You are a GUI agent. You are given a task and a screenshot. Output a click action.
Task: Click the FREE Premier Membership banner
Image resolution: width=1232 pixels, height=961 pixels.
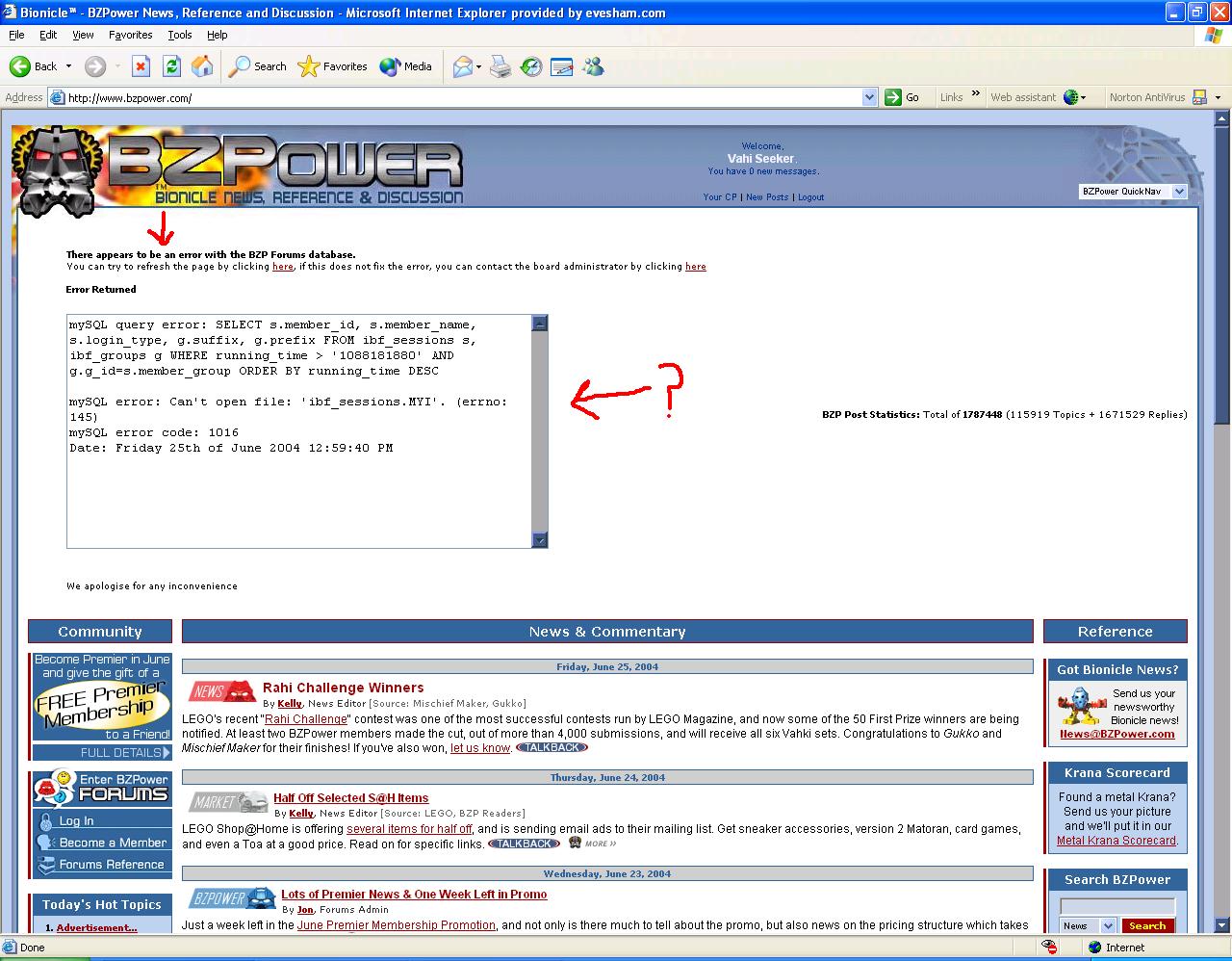(100, 697)
